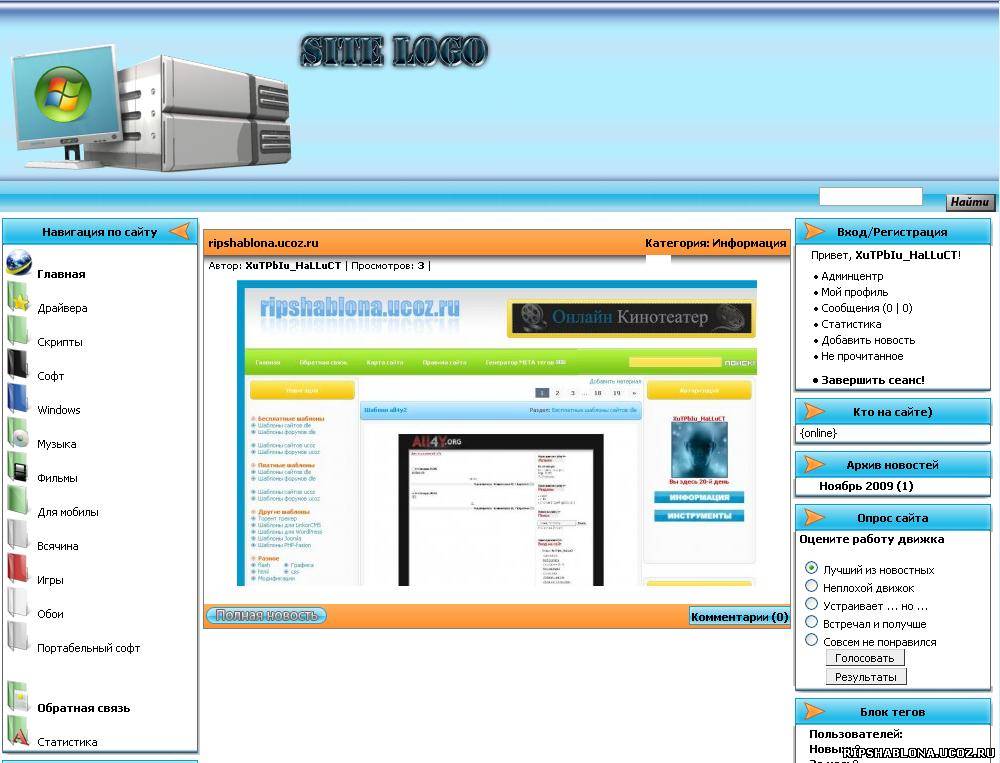The width and height of the screenshot is (1000, 763).
Task: Click Завершить сеанс to log out
Action: [872, 380]
